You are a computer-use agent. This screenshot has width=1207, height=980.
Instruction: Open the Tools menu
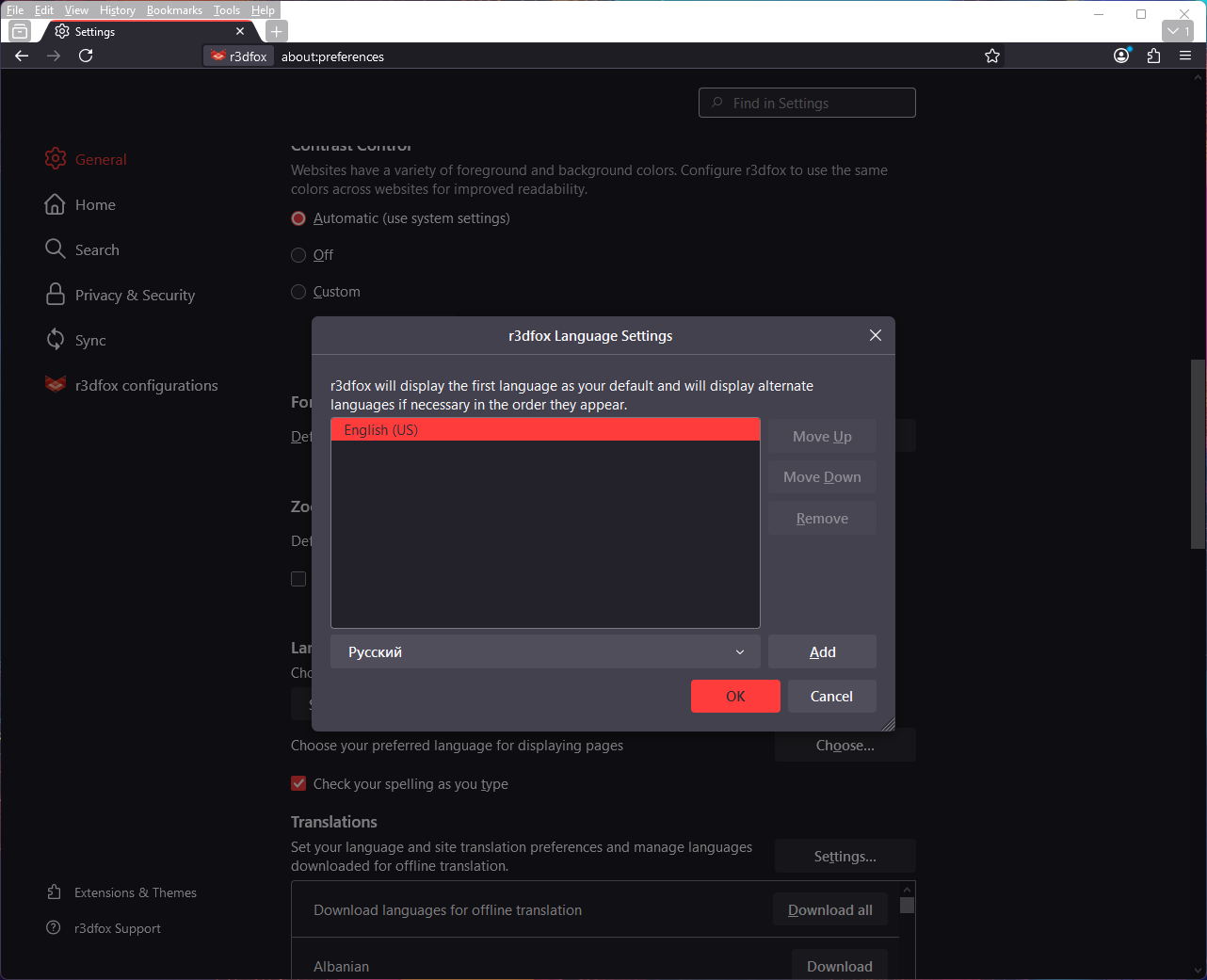[x=227, y=10]
